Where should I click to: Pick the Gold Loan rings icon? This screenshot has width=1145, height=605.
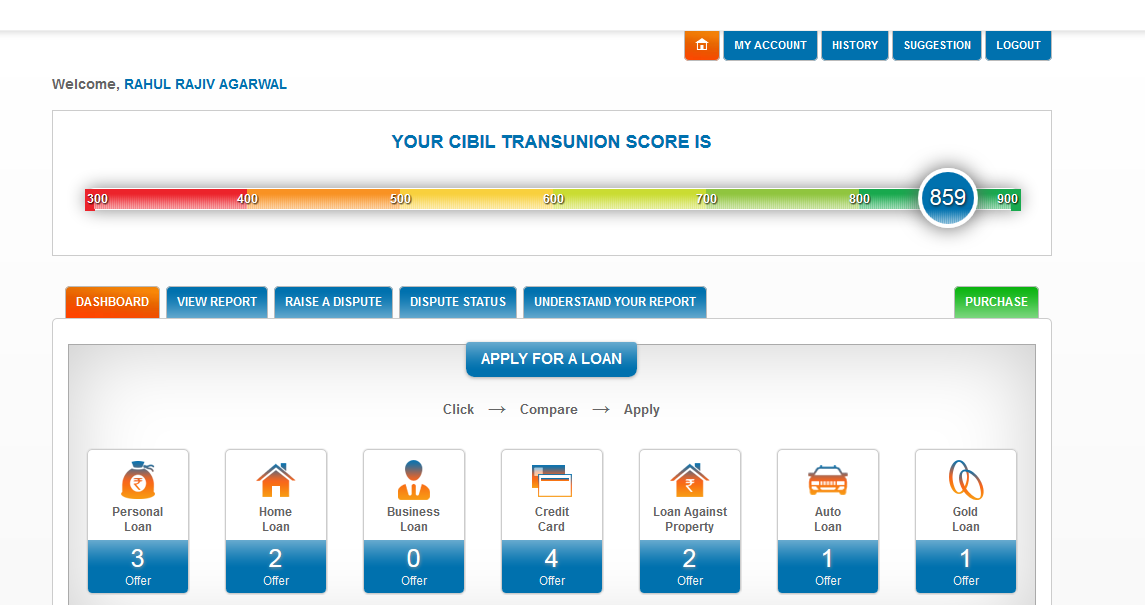[965, 480]
